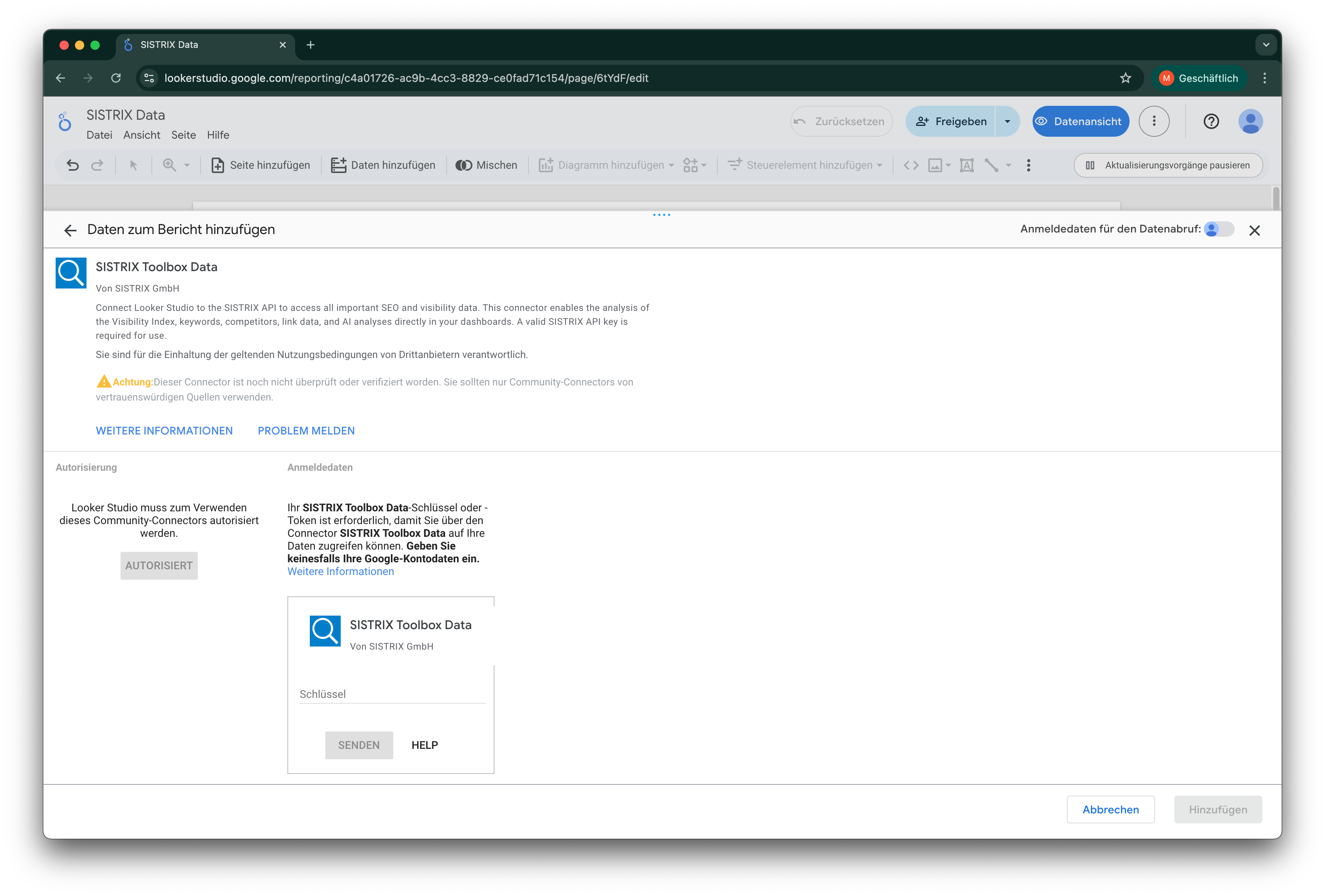Open the Ansicht menu
Screen dimensions: 1325x896
141,135
